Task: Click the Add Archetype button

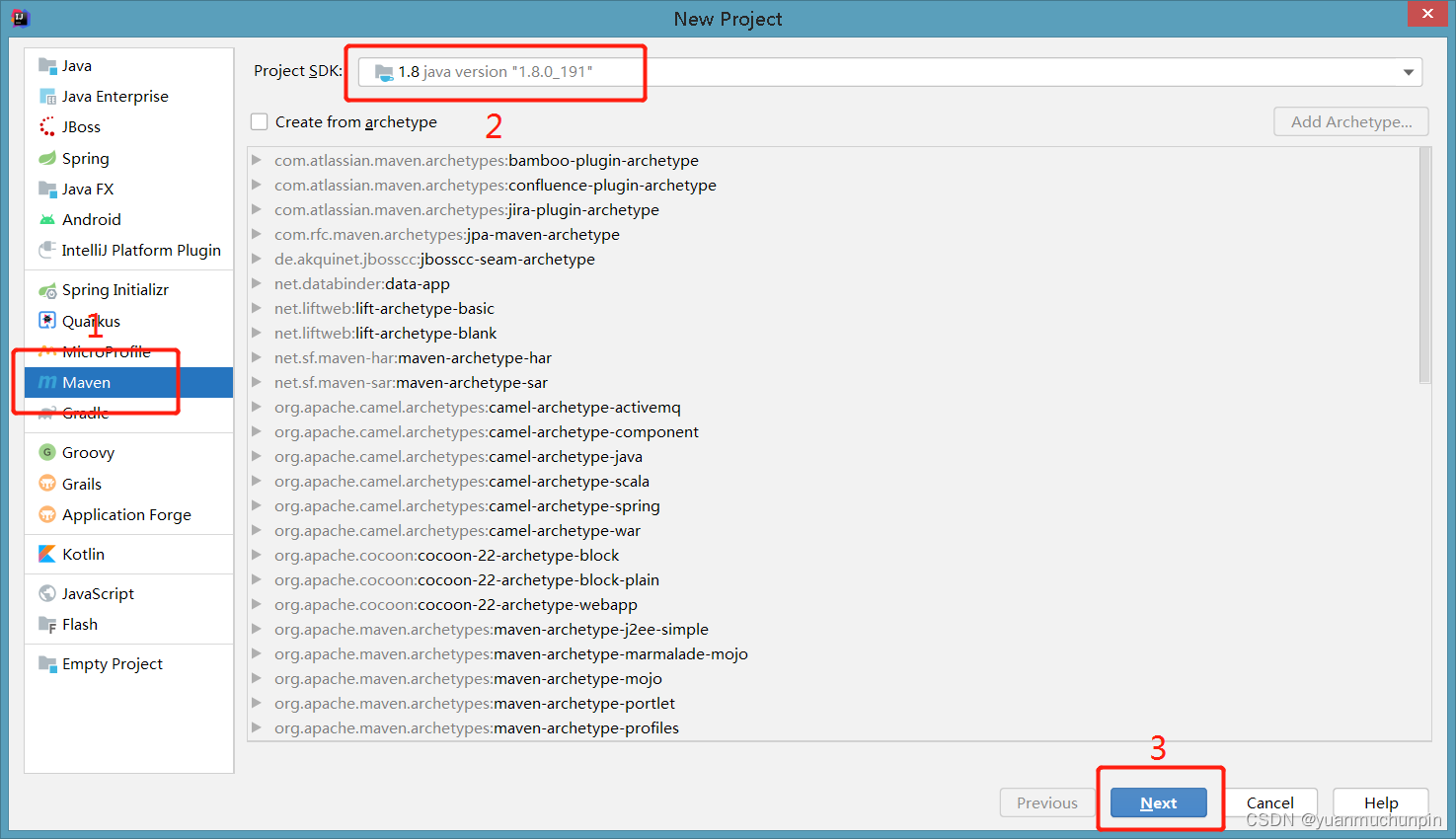Action: (1351, 121)
